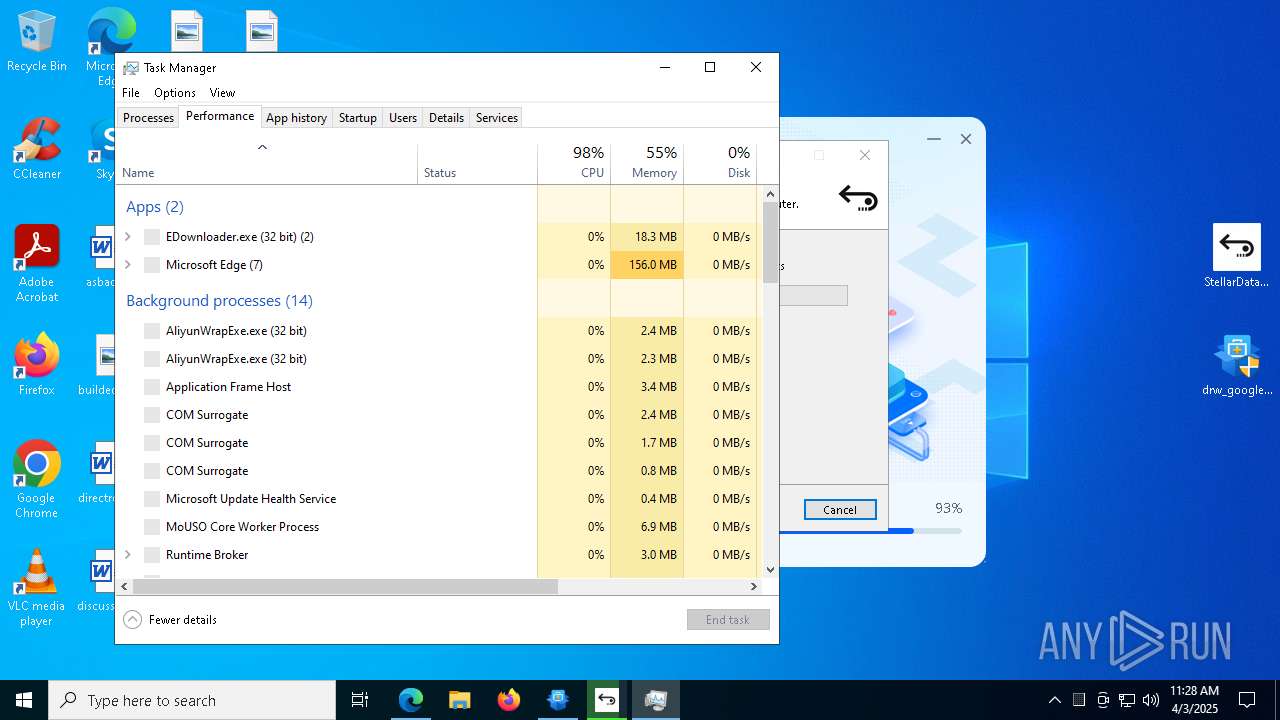Open the Windows Start menu
Screen dimensions: 1280x720
[24, 700]
